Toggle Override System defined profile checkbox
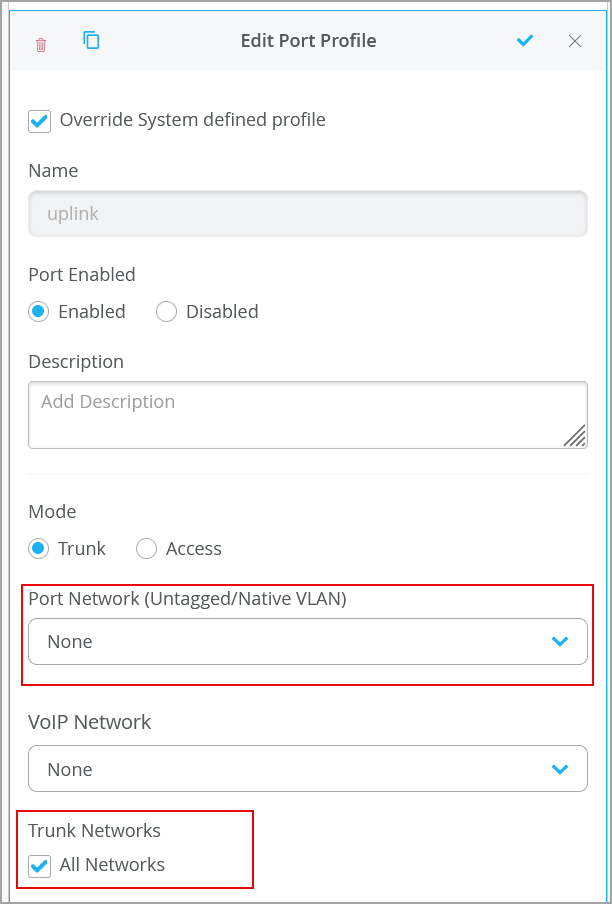The image size is (612, 904). pos(40,121)
